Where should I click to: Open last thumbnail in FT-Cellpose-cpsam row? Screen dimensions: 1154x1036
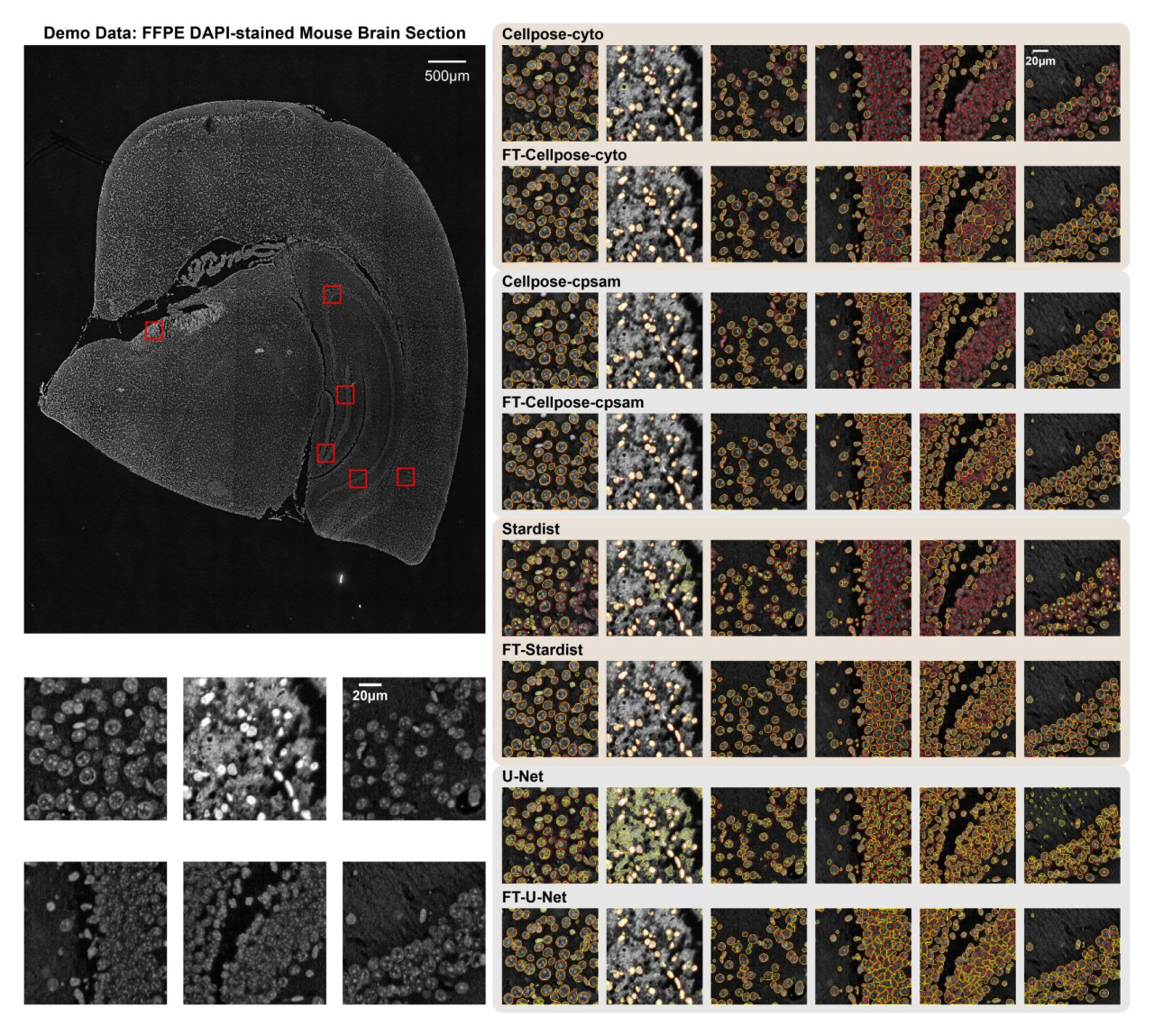[x=1072, y=462]
